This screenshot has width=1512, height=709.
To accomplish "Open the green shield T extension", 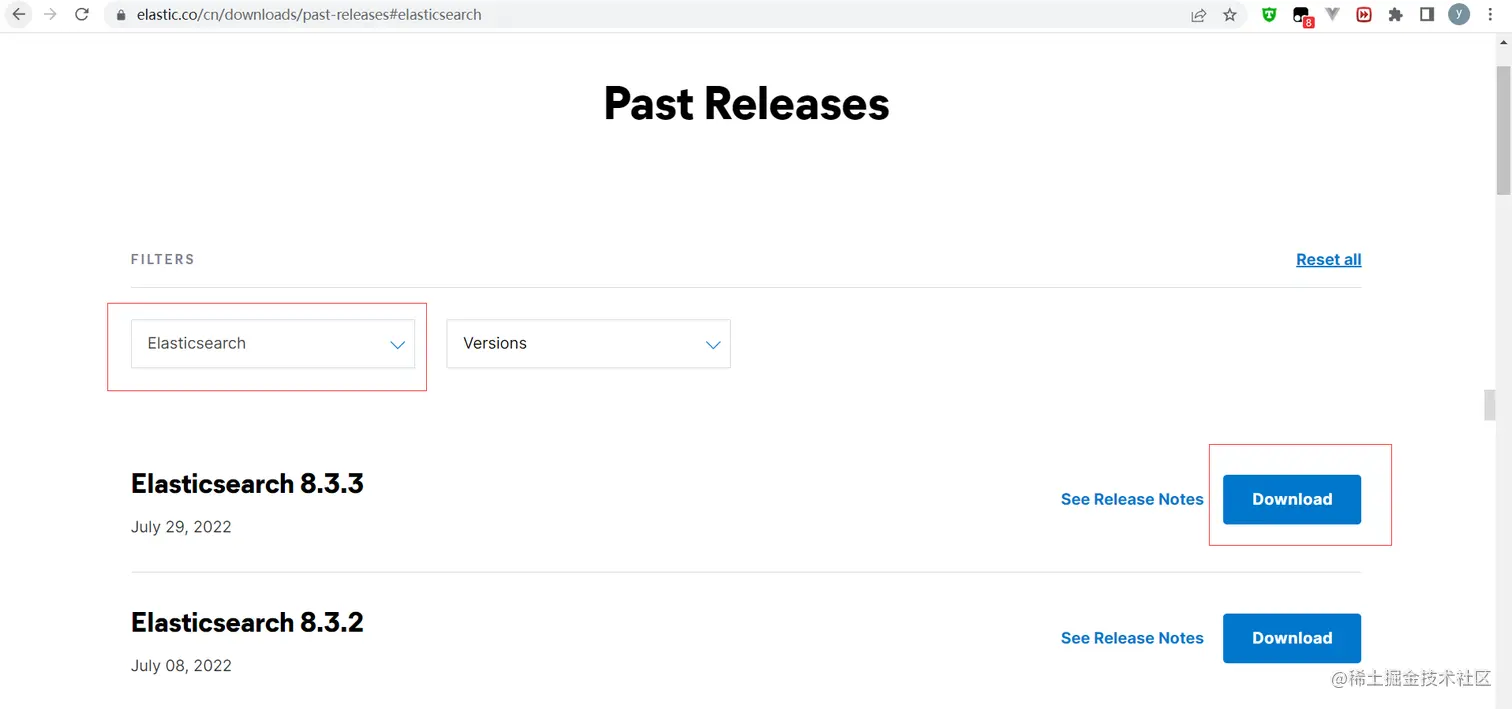I will click(x=1269, y=15).
